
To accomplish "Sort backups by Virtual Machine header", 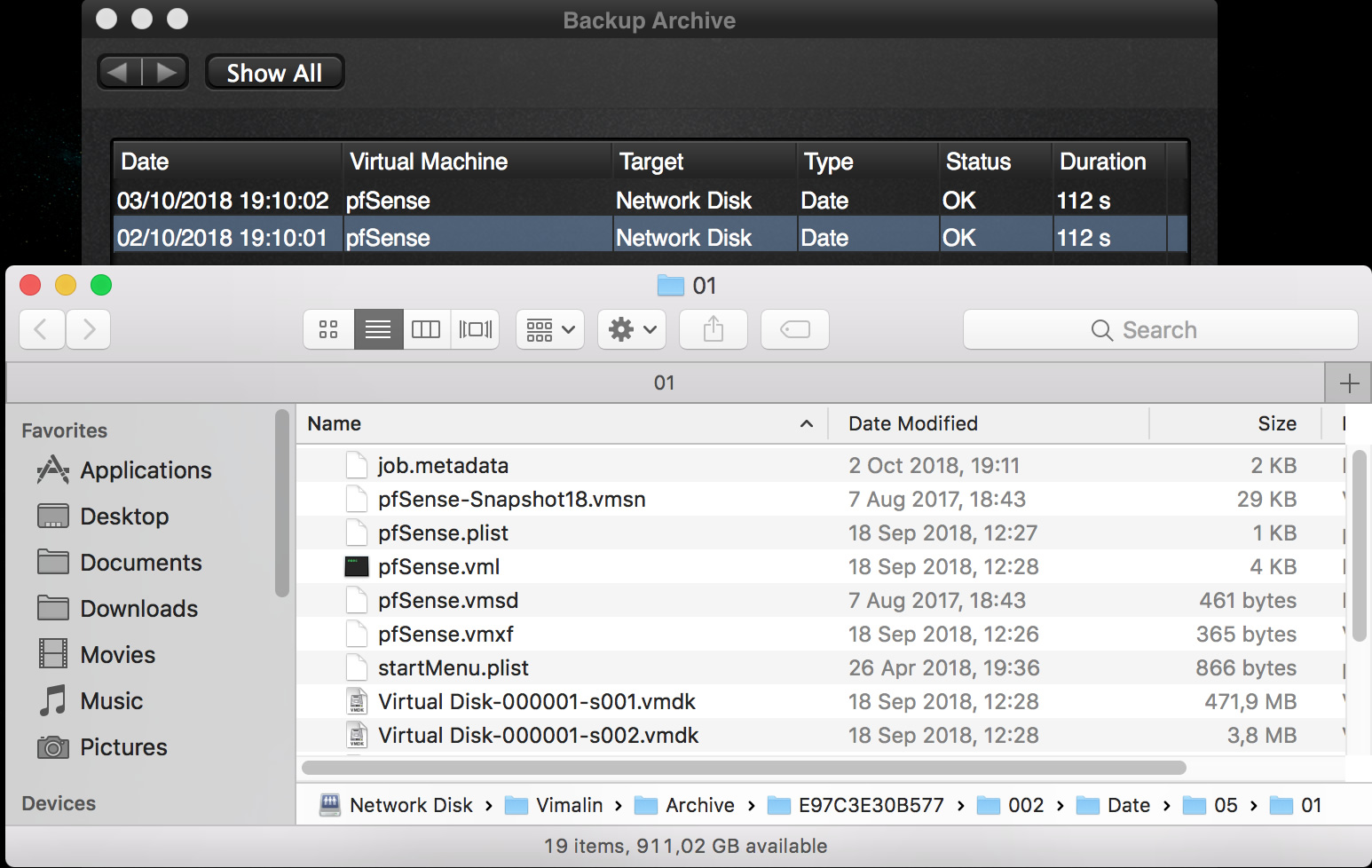I will [477, 162].
